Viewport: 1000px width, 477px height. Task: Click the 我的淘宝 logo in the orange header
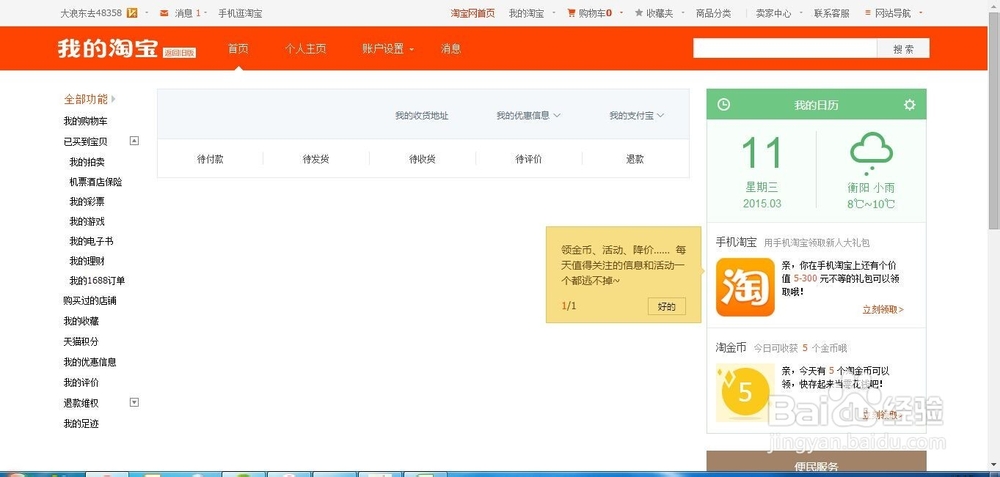pyautogui.click(x=107, y=48)
